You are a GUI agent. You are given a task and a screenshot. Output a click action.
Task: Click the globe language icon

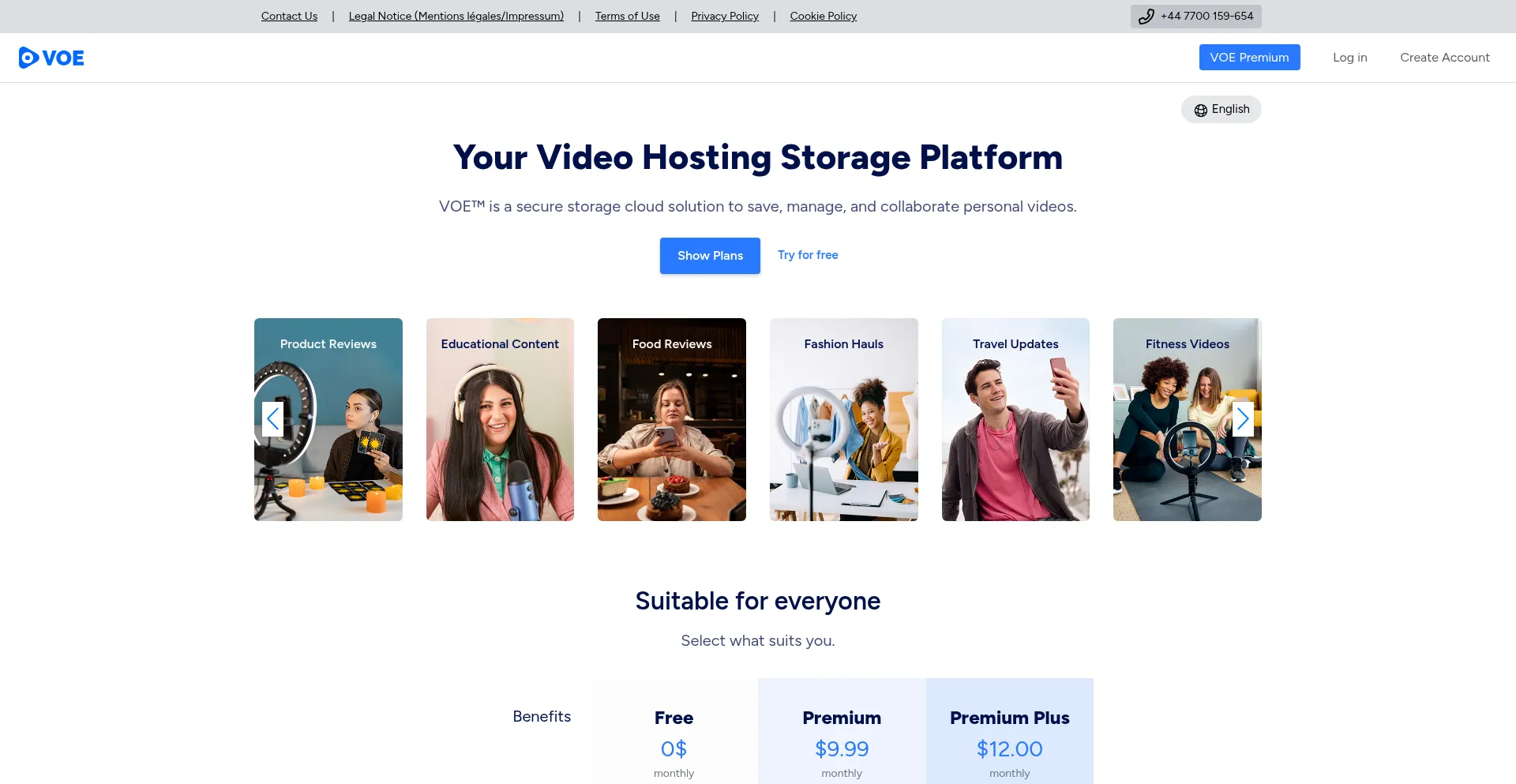pyautogui.click(x=1200, y=110)
